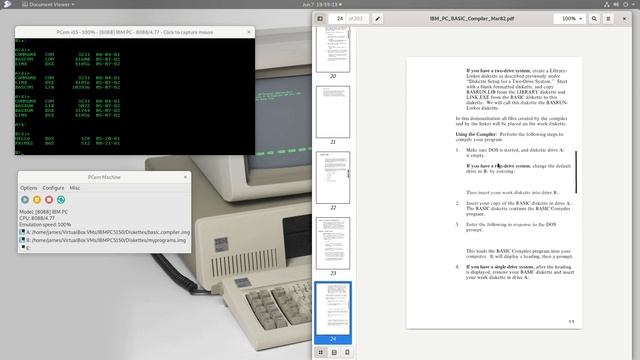
Task: Click the yellow Pause emulation button
Action: pyautogui.click(x=37, y=200)
